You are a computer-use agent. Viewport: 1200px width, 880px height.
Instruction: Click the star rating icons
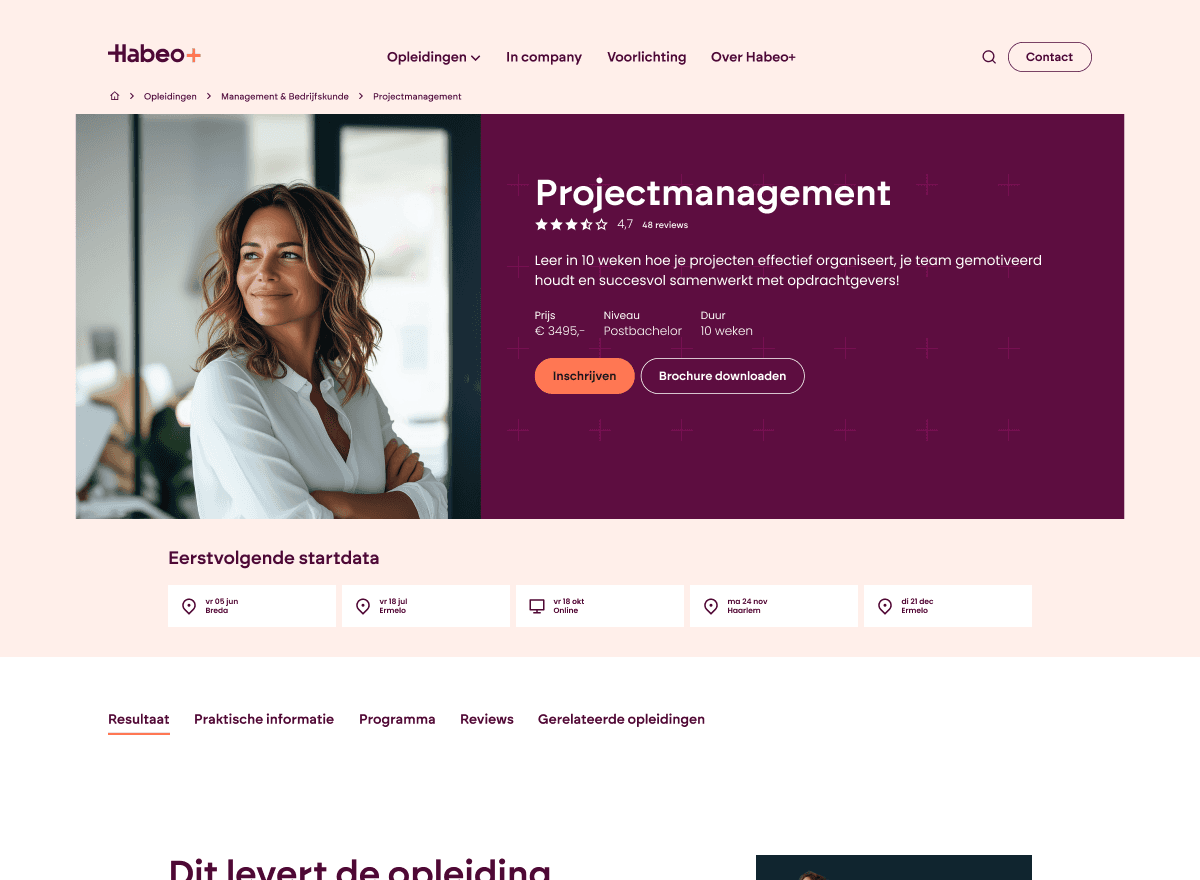click(x=571, y=224)
